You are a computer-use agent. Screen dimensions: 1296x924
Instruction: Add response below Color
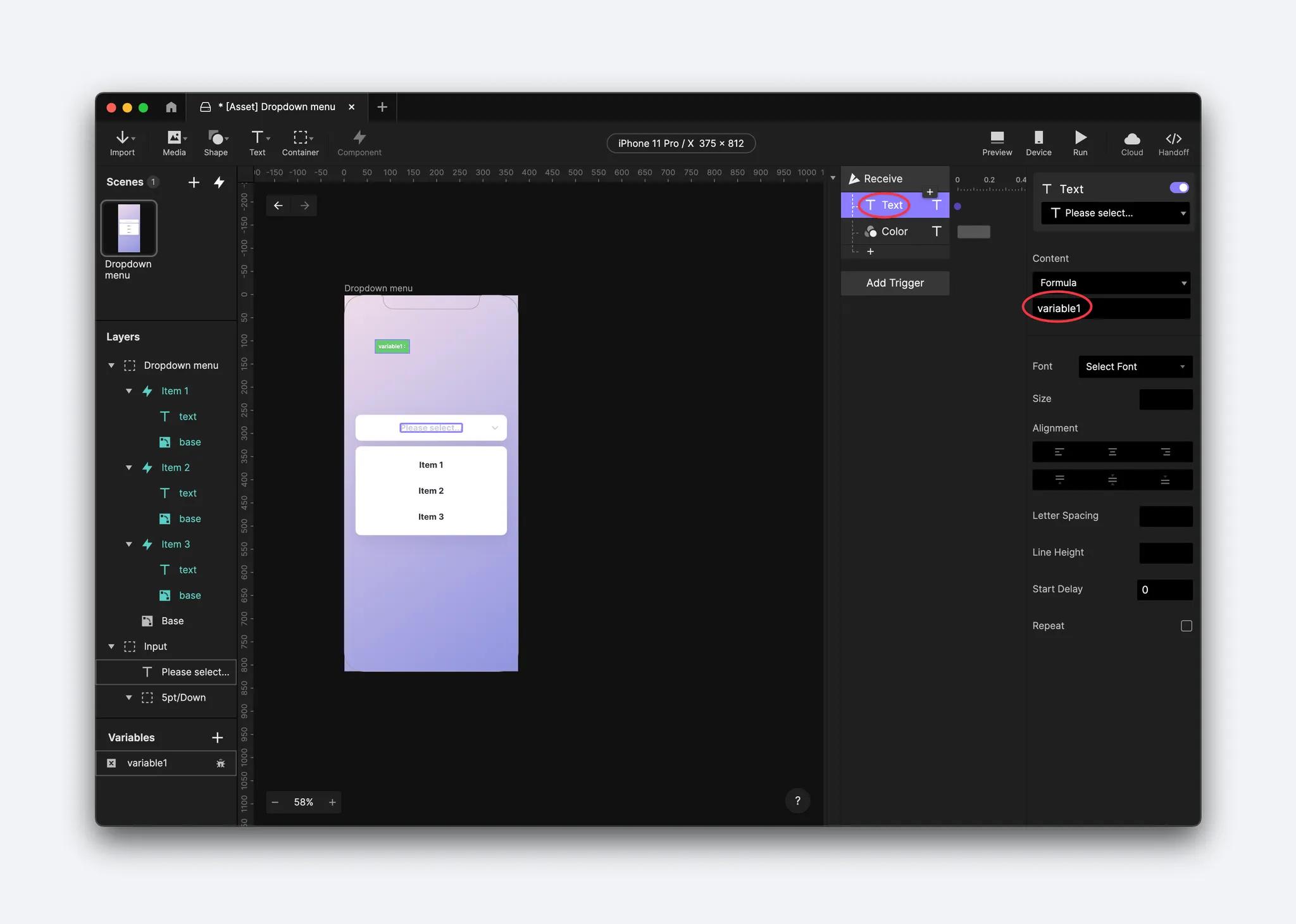[870, 251]
